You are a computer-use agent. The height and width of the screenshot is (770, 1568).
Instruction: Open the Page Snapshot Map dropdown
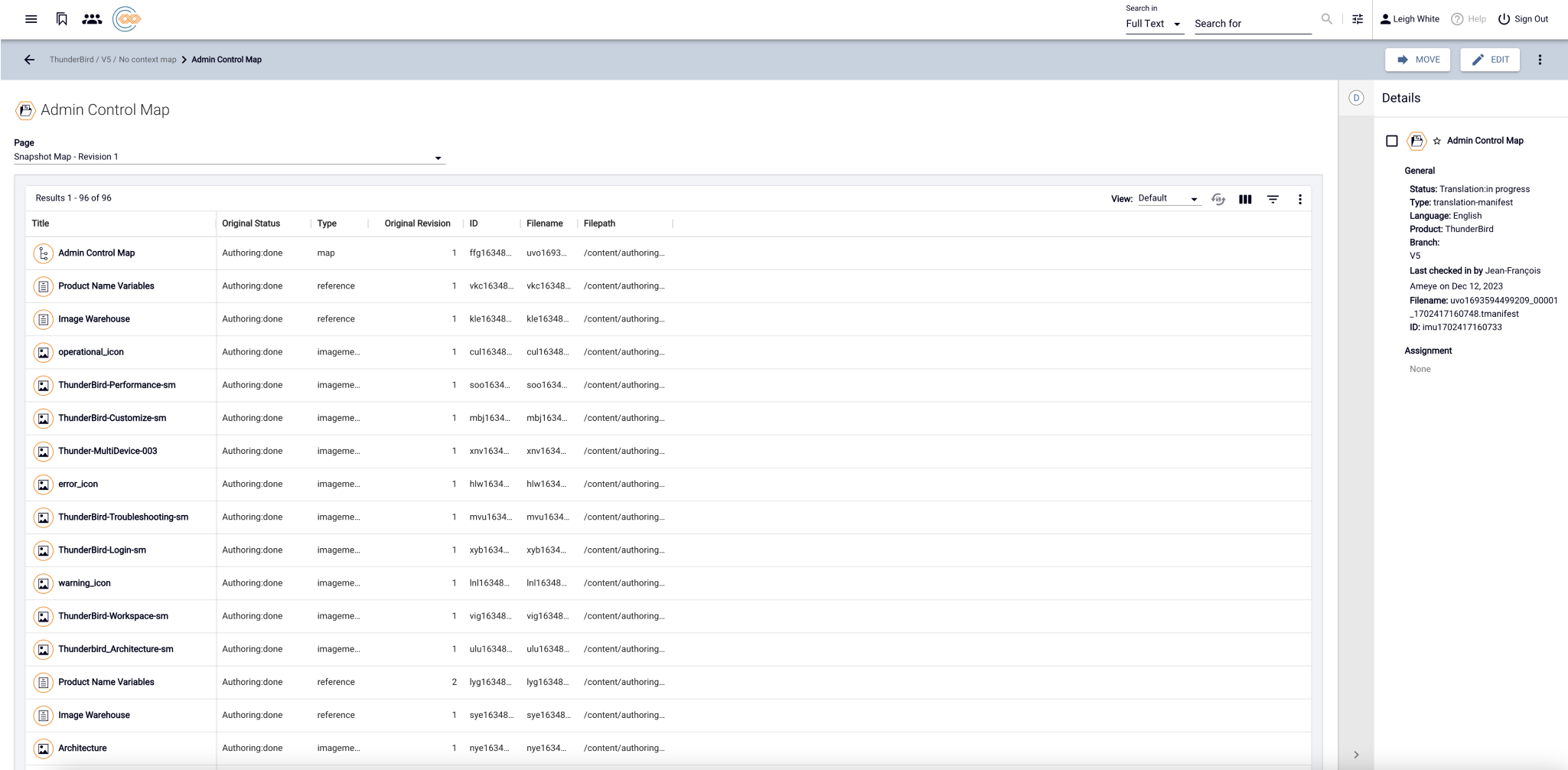[229, 157]
